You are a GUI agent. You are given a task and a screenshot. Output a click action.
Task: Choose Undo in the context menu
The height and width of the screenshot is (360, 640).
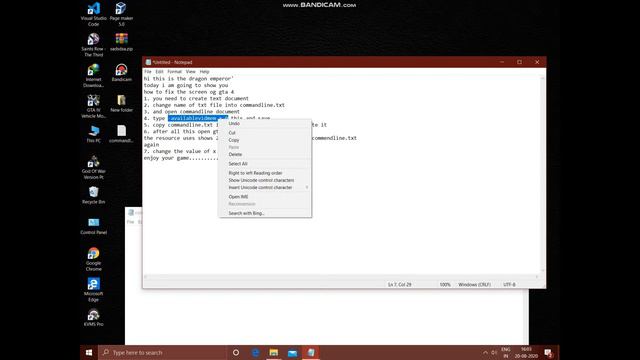click(264, 123)
